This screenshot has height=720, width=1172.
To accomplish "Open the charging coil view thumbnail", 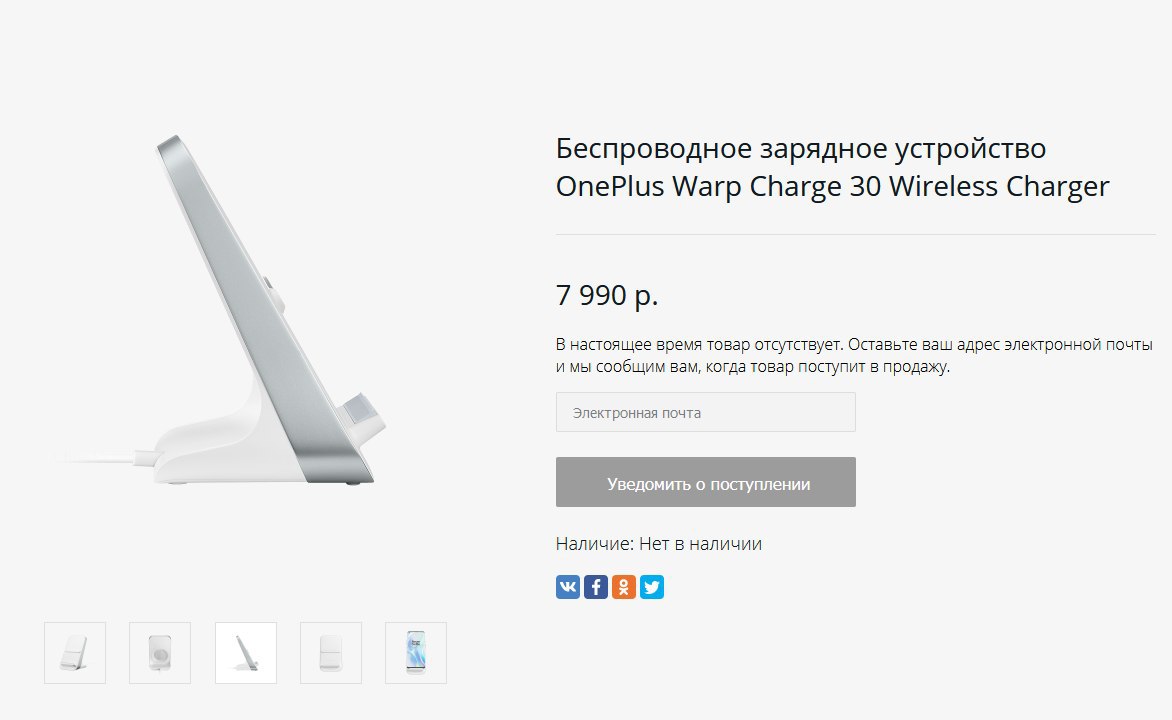I will tap(160, 653).
